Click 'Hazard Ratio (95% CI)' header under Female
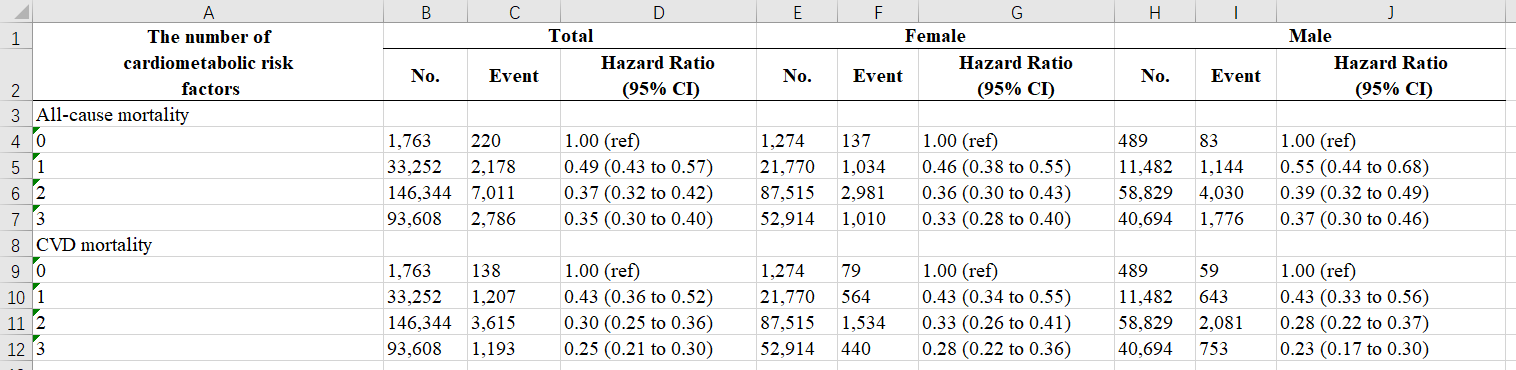This screenshot has width=1516, height=370. pos(1016,76)
